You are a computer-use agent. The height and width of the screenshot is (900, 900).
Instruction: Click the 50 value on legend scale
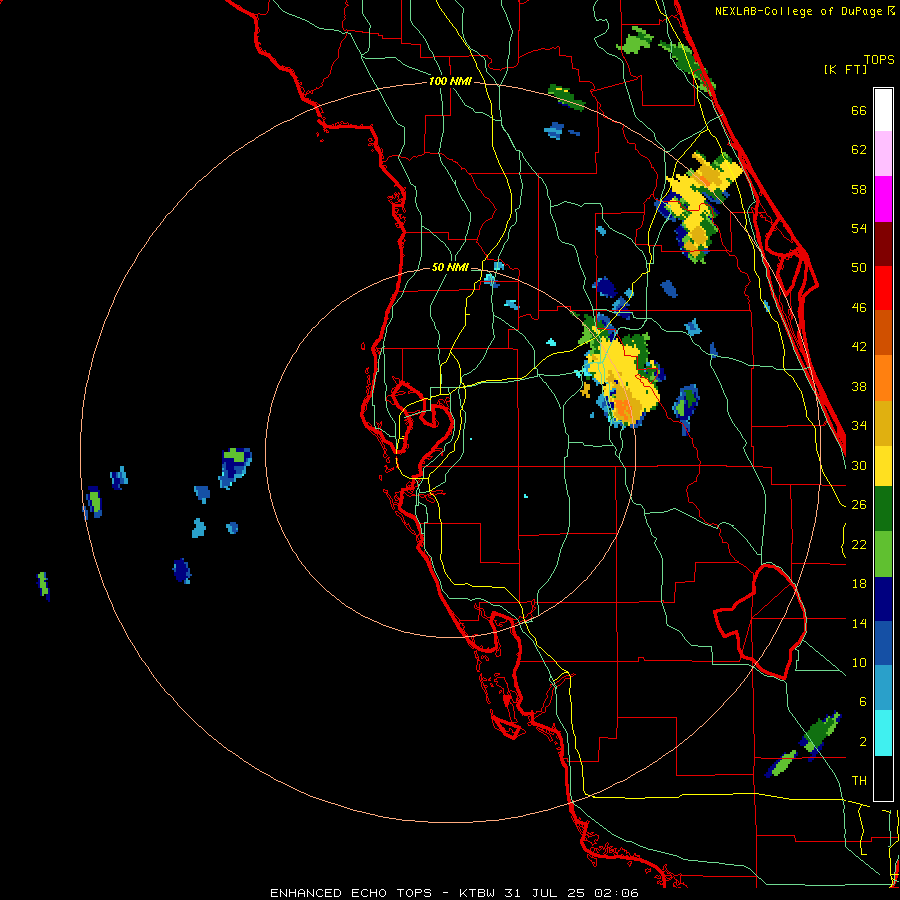point(859,267)
